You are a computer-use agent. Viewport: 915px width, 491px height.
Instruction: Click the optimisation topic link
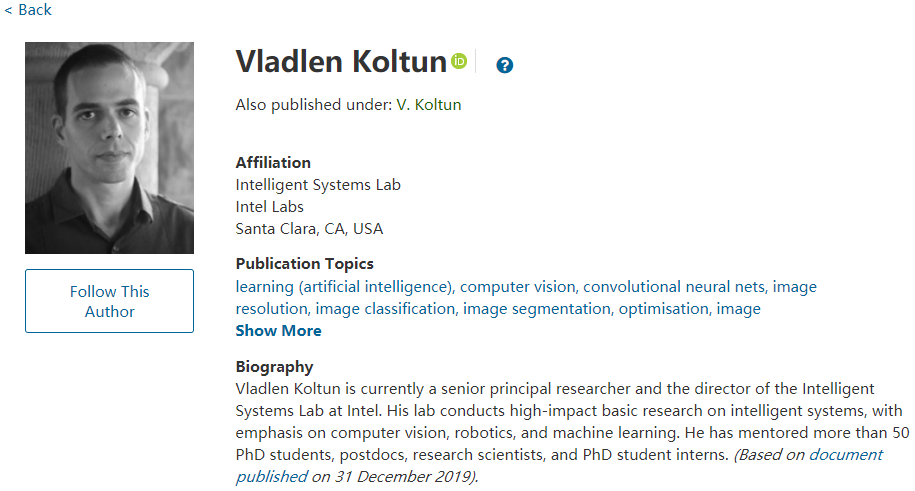(x=662, y=309)
